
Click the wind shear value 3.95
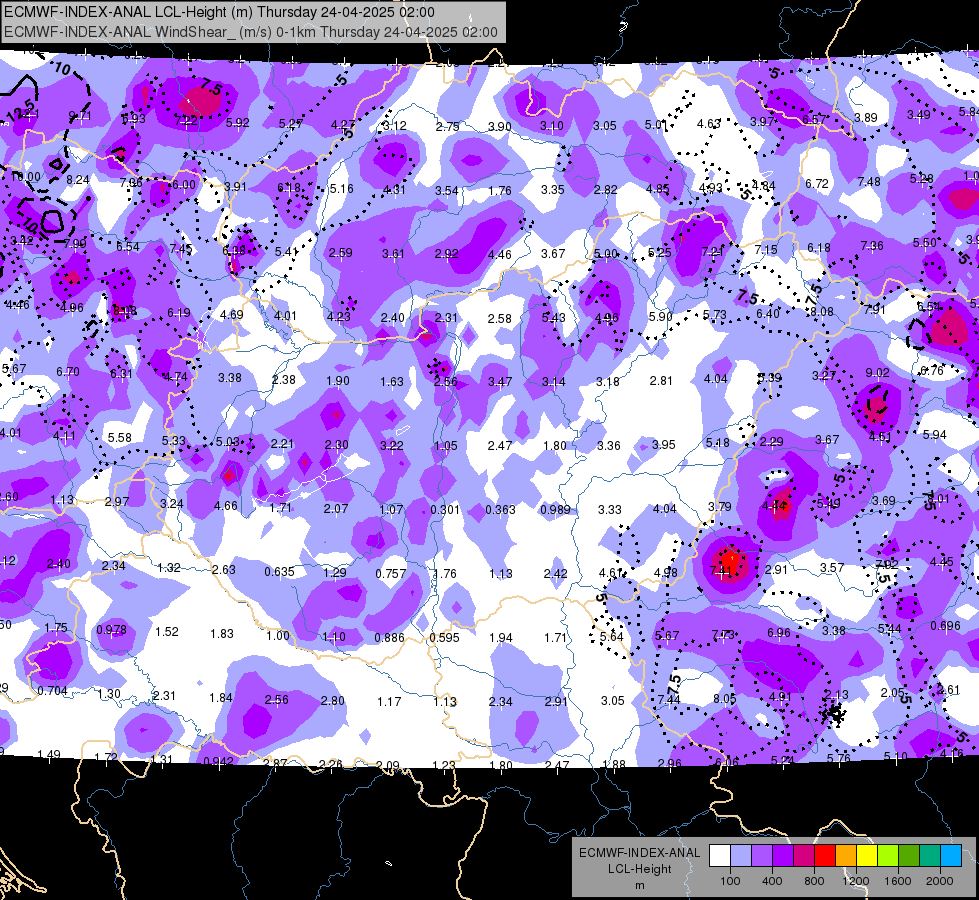(664, 445)
